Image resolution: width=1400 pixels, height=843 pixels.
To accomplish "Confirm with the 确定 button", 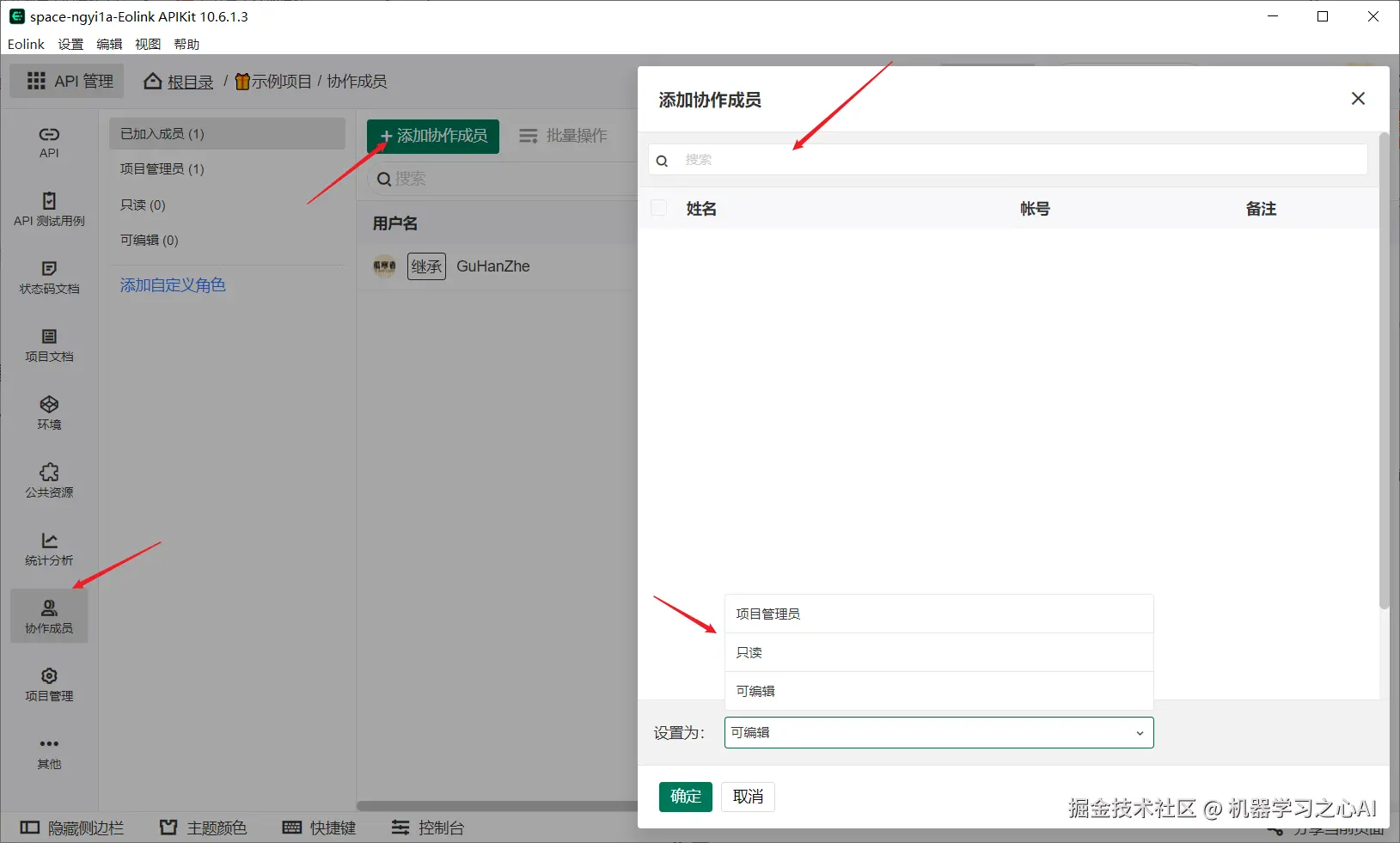I will point(684,797).
